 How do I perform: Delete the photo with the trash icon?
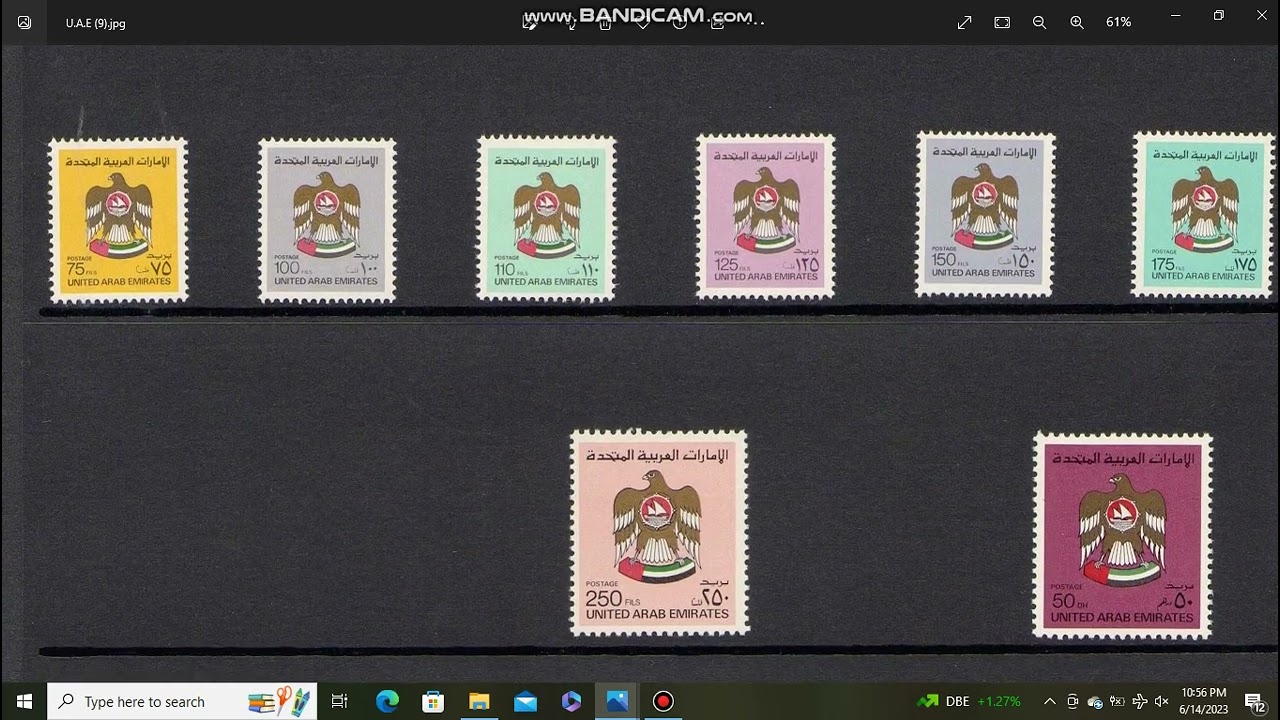pos(605,22)
